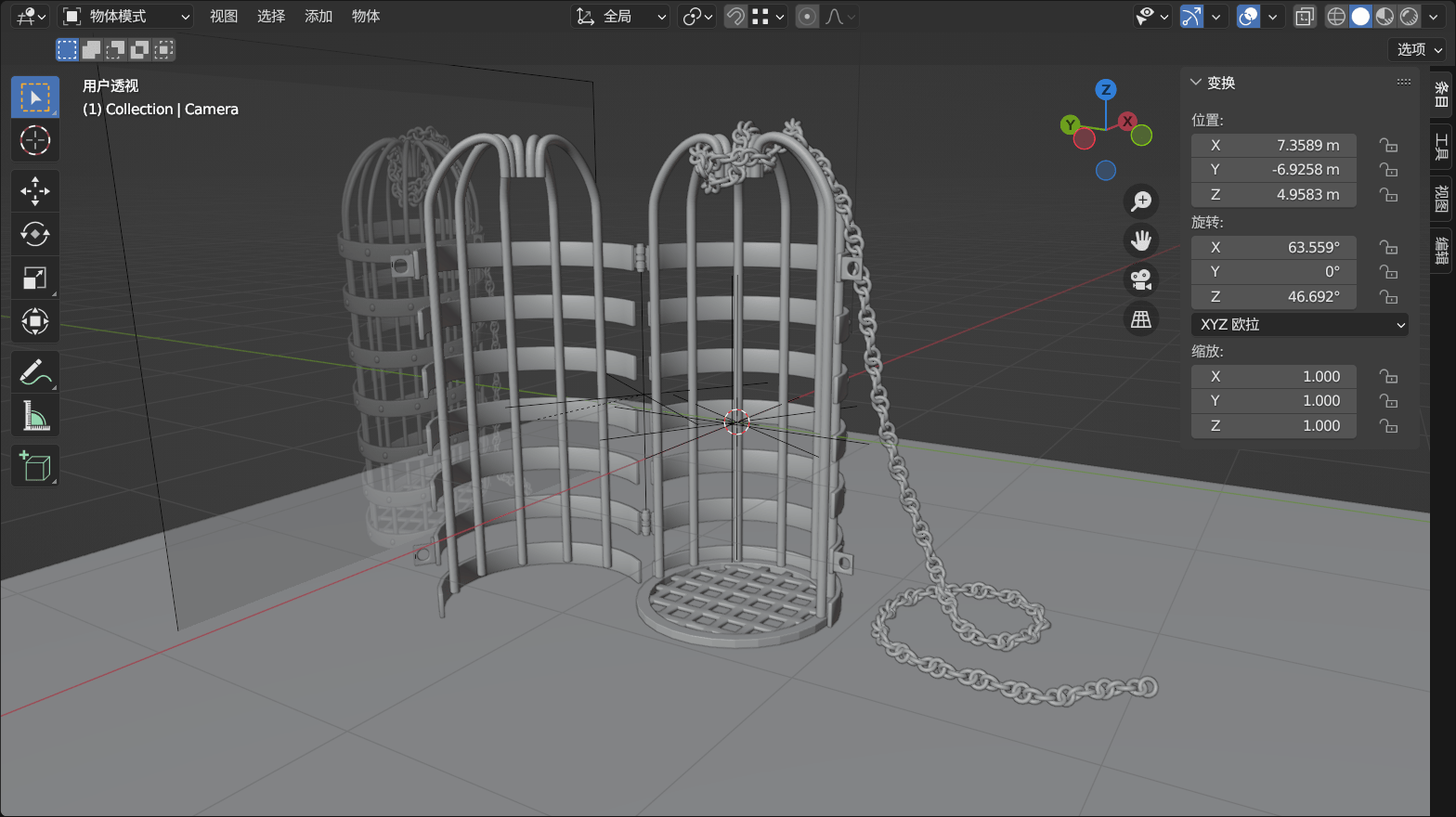Image resolution: width=1456 pixels, height=817 pixels.
Task: Open object type visibility dropdown
Action: [1152, 16]
